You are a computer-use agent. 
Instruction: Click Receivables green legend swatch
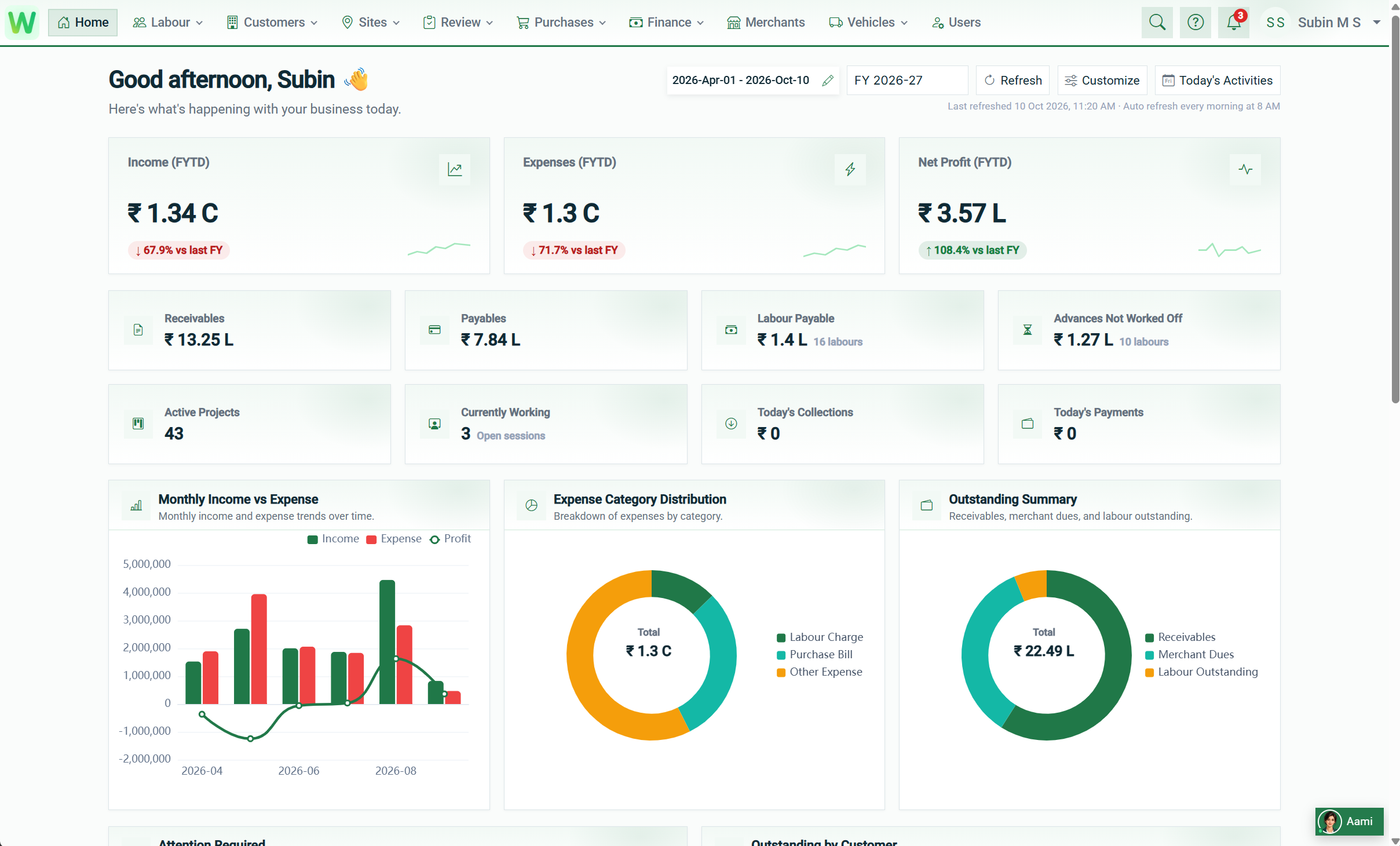1149,638
